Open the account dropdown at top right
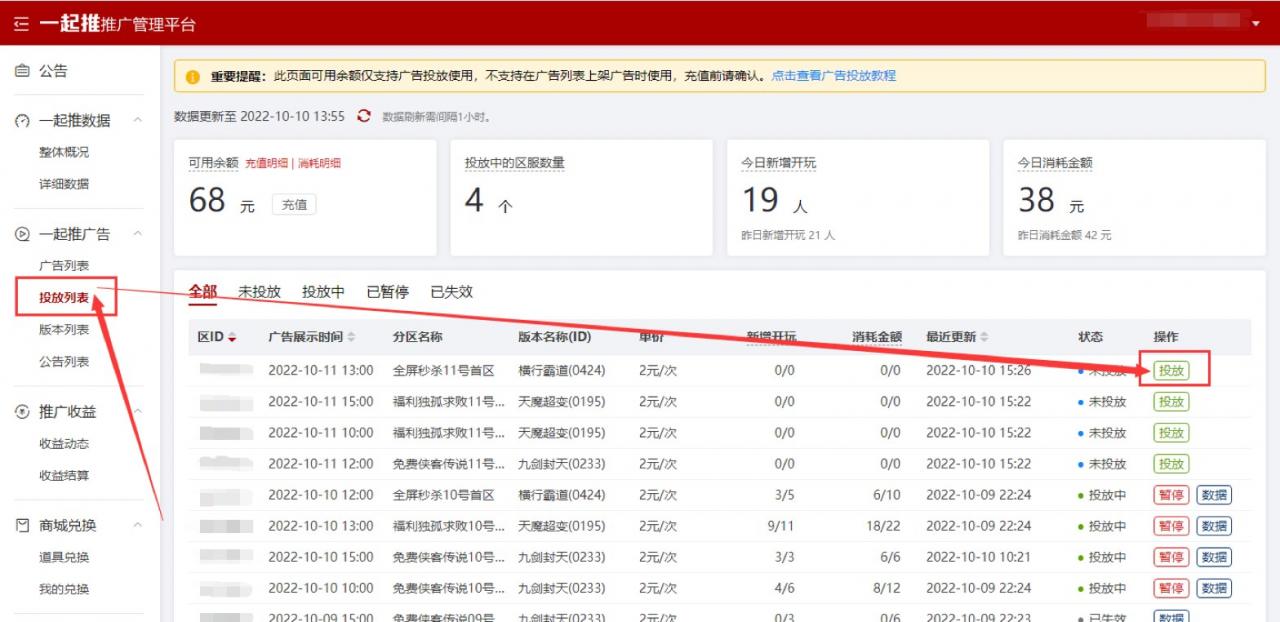 [x=1254, y=20]
